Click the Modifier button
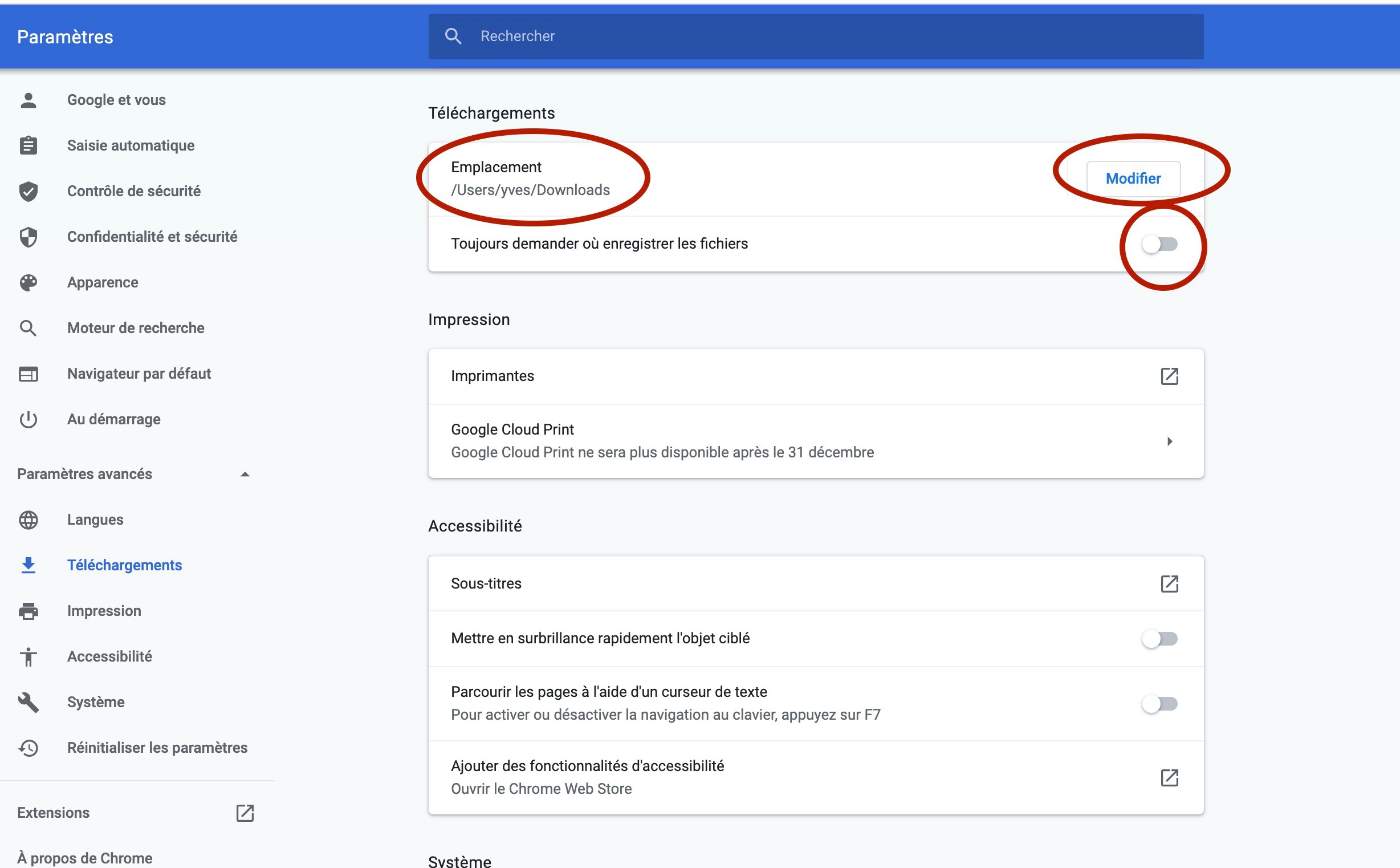The image size is (1400, 868). coord(1133,179)
